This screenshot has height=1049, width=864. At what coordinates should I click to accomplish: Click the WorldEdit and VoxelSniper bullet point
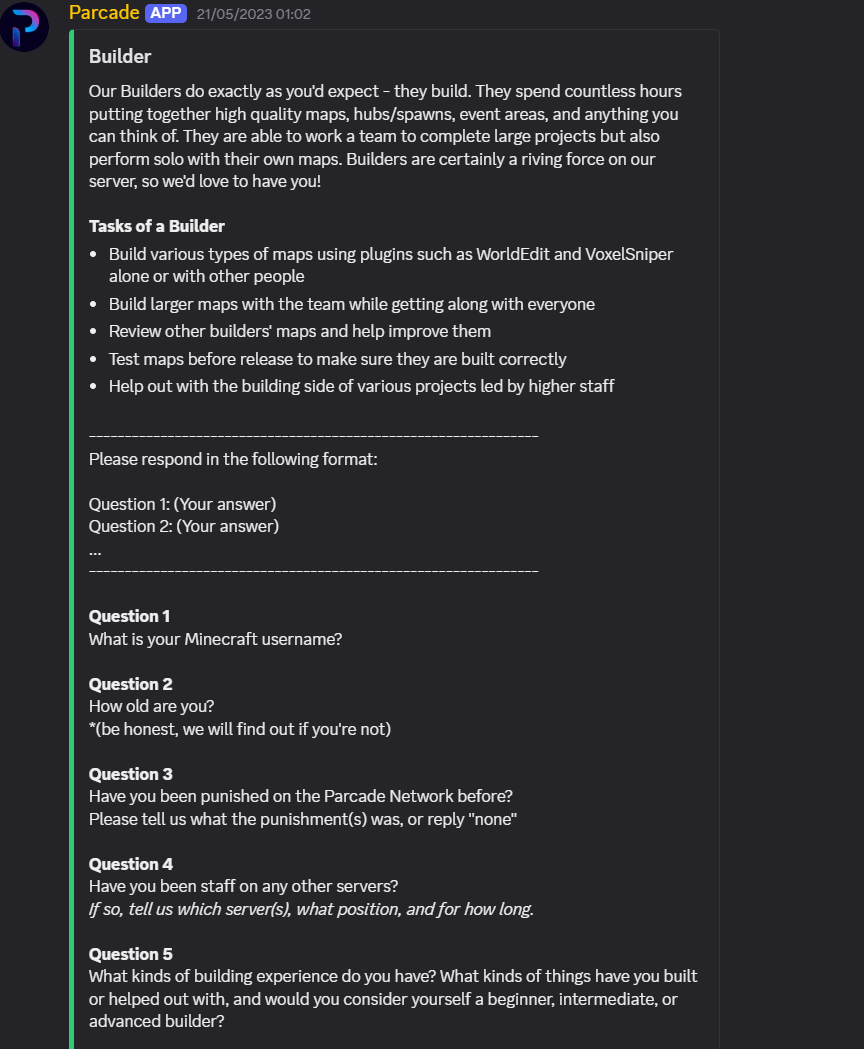tap(390, 255)
